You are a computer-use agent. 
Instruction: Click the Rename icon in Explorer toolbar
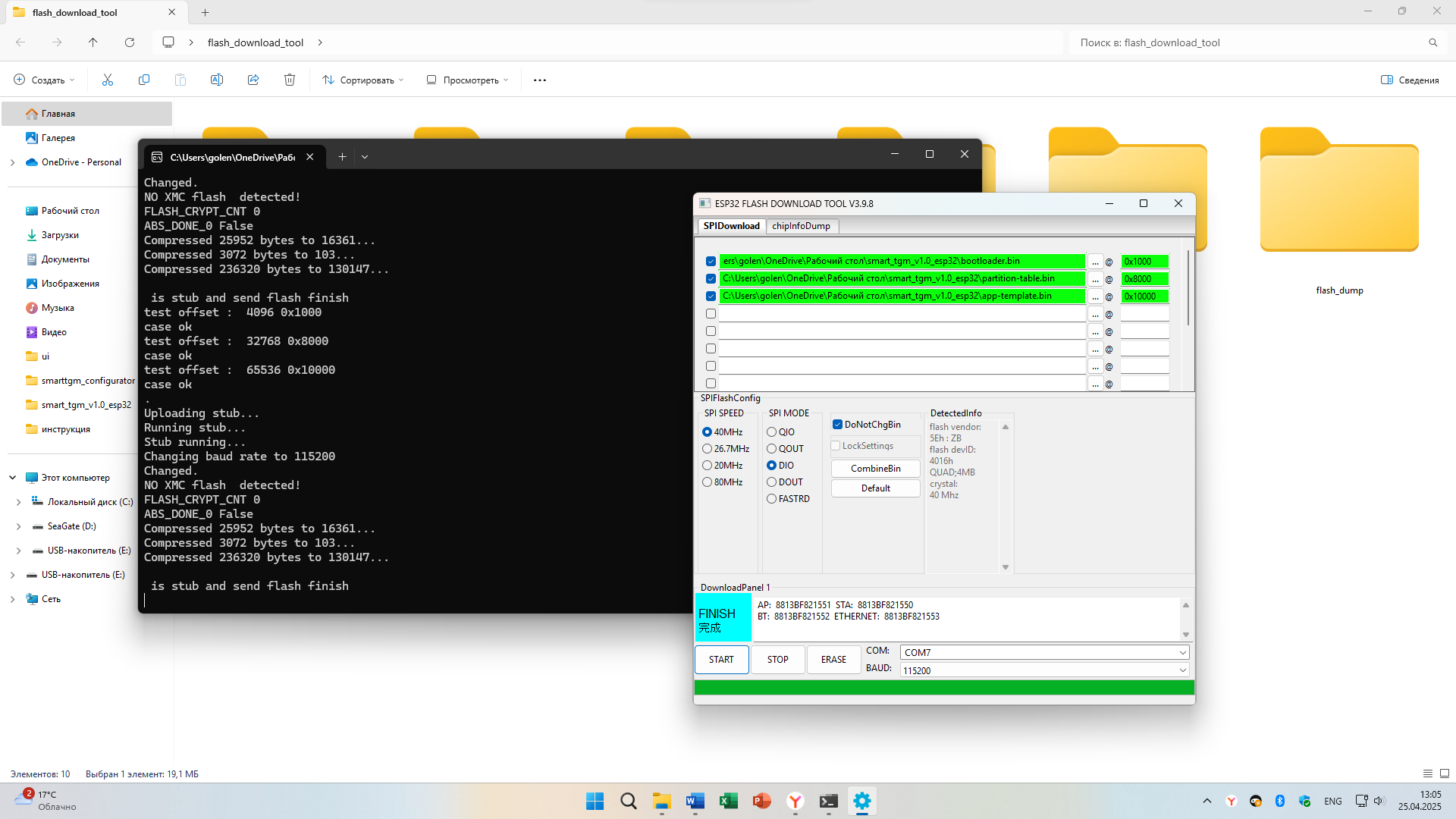[217, 80]
